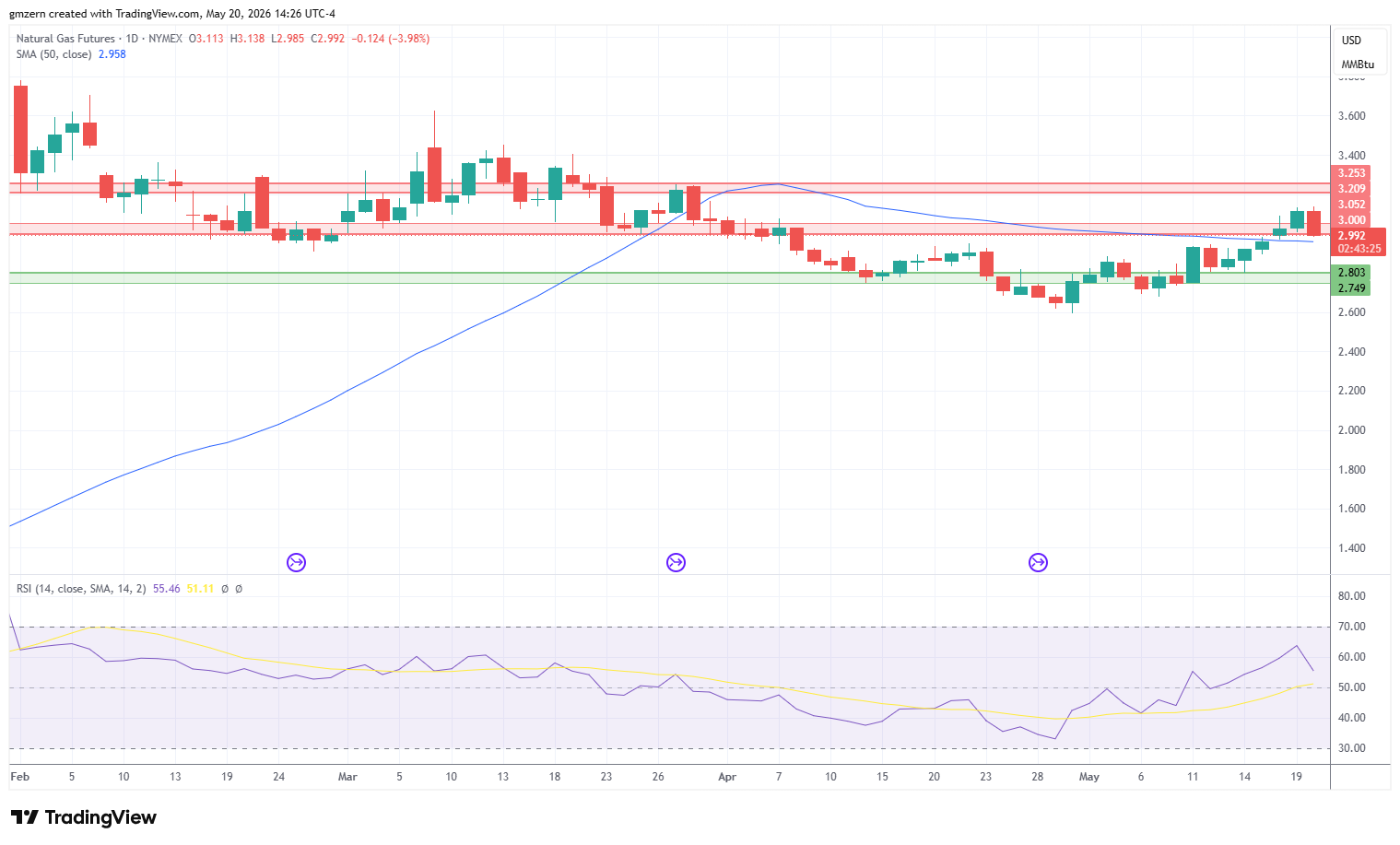Screen dimensions: 1400x845
Task: Click the 1.400 price axis label
Action: [1352, 548]
